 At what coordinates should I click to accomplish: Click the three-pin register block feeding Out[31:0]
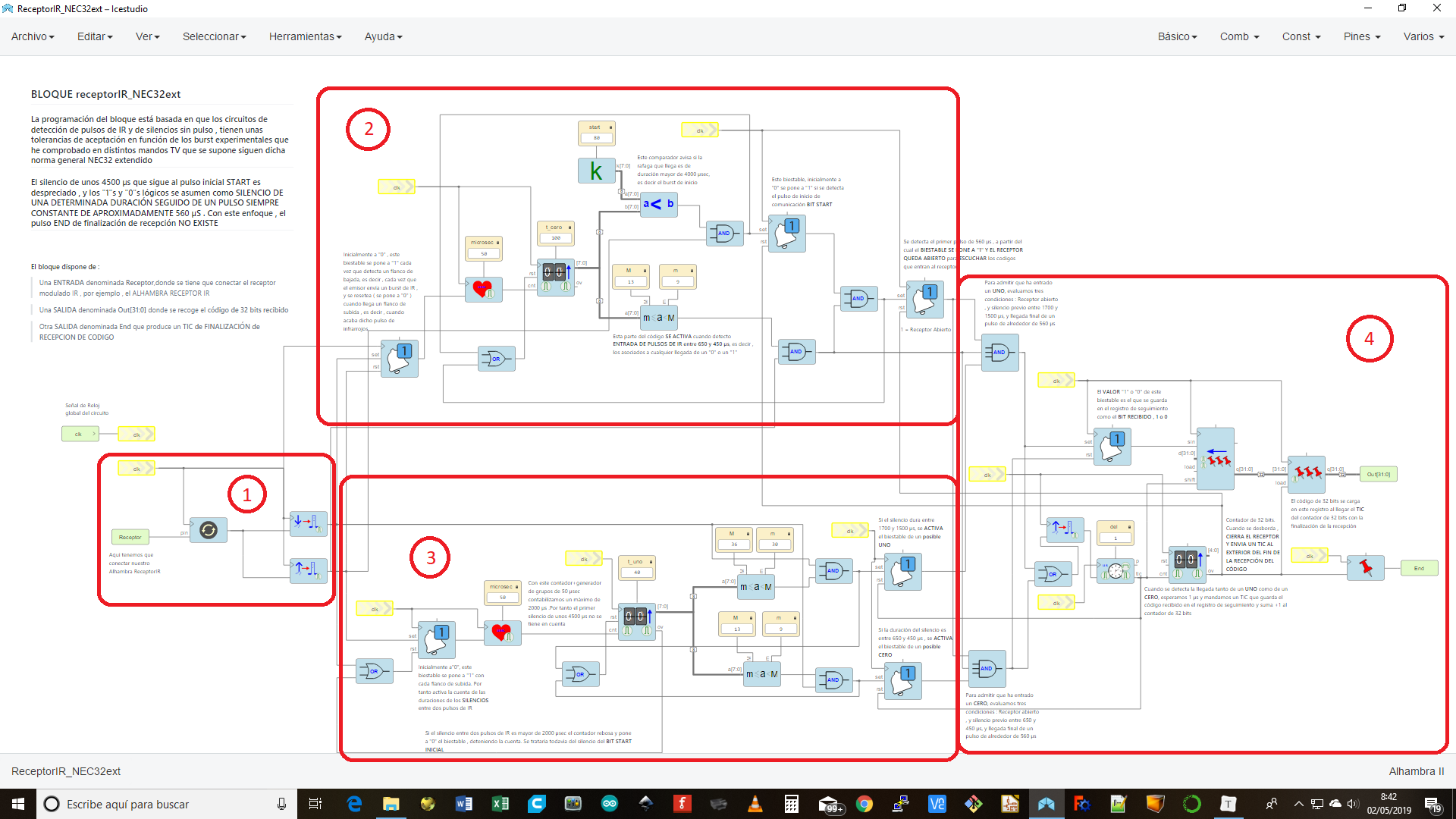[1307, 474]
